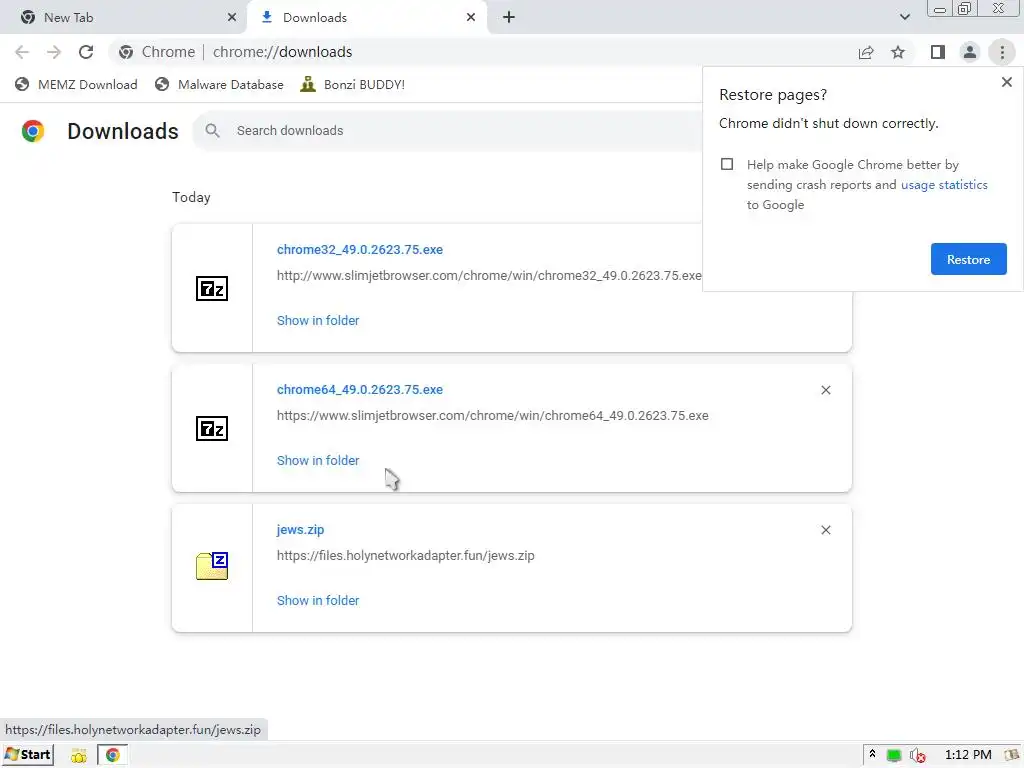Open the usage statistics link
The image size is (1024, 768).
(x=944, y=185)
